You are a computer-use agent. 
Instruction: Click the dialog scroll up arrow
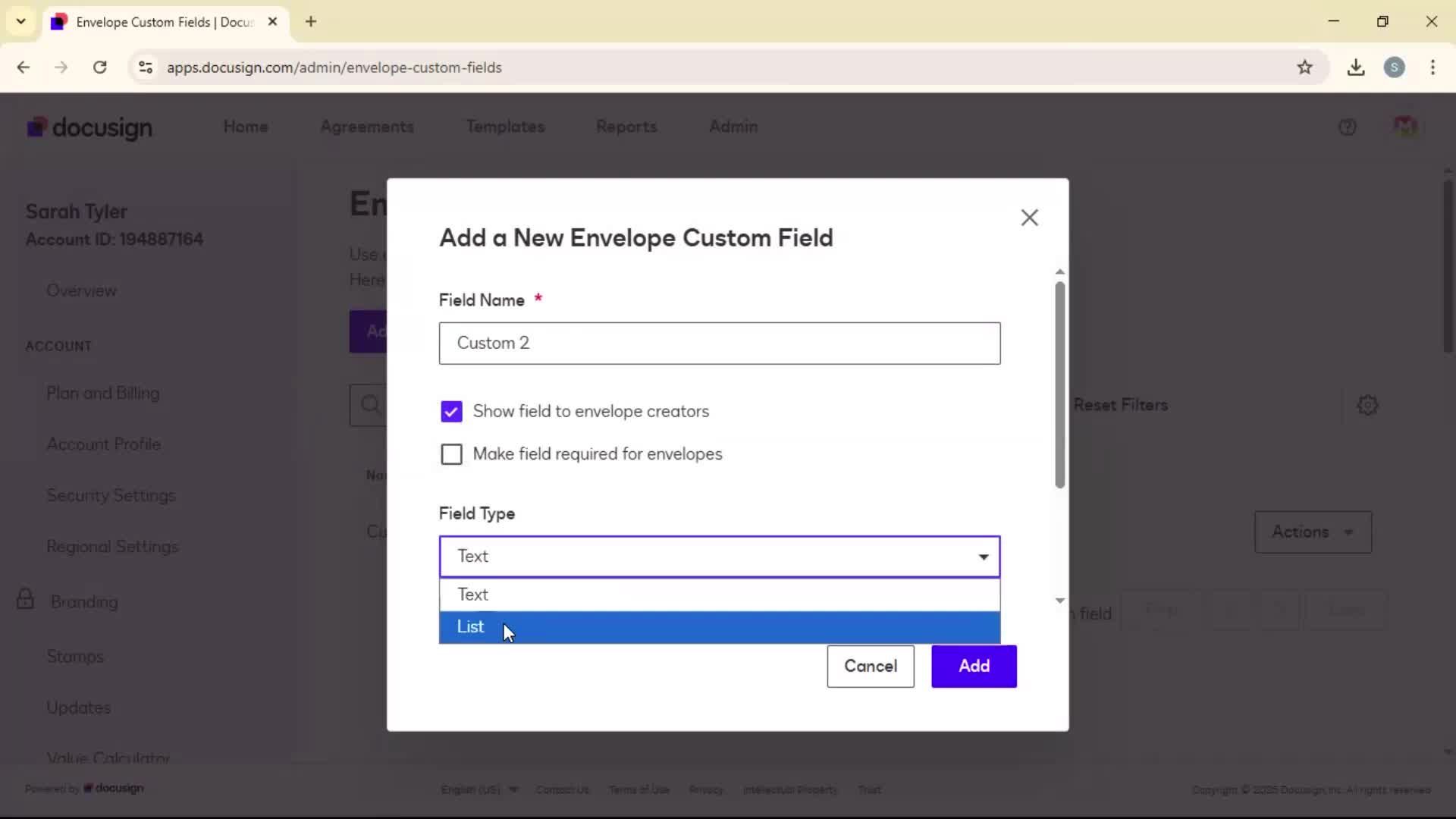1059,271
